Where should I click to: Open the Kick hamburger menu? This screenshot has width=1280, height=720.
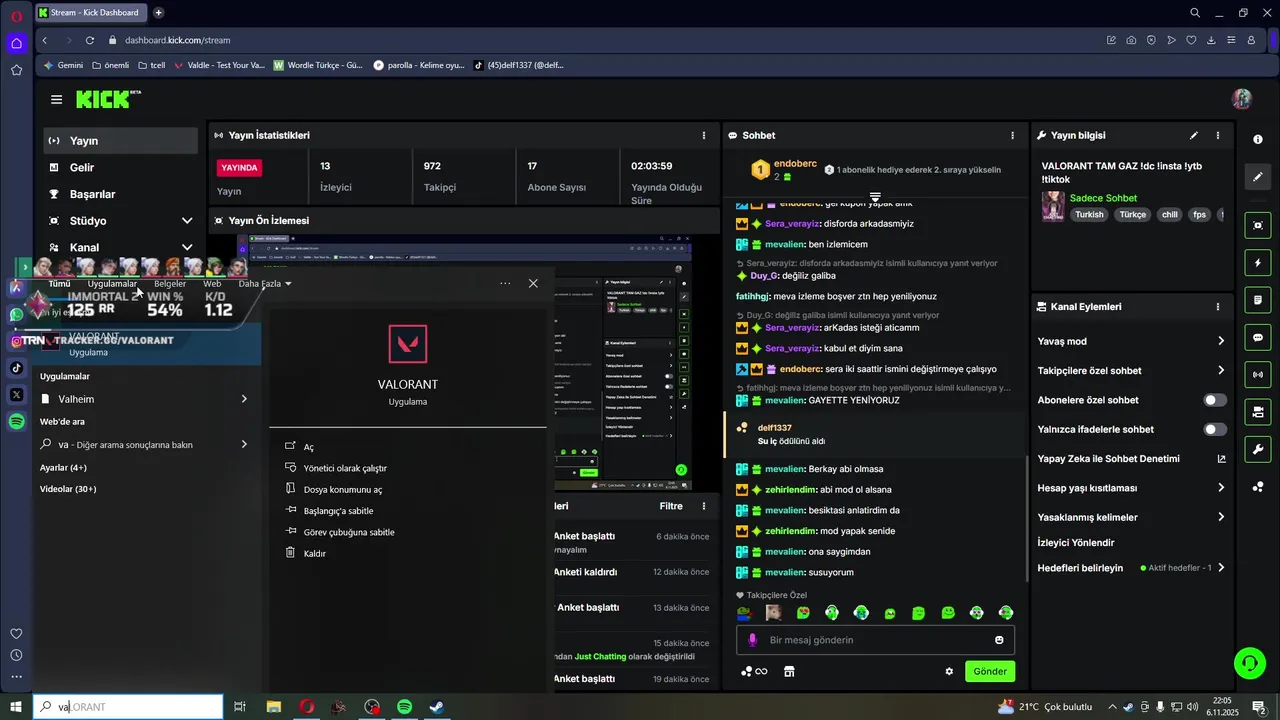56,99
